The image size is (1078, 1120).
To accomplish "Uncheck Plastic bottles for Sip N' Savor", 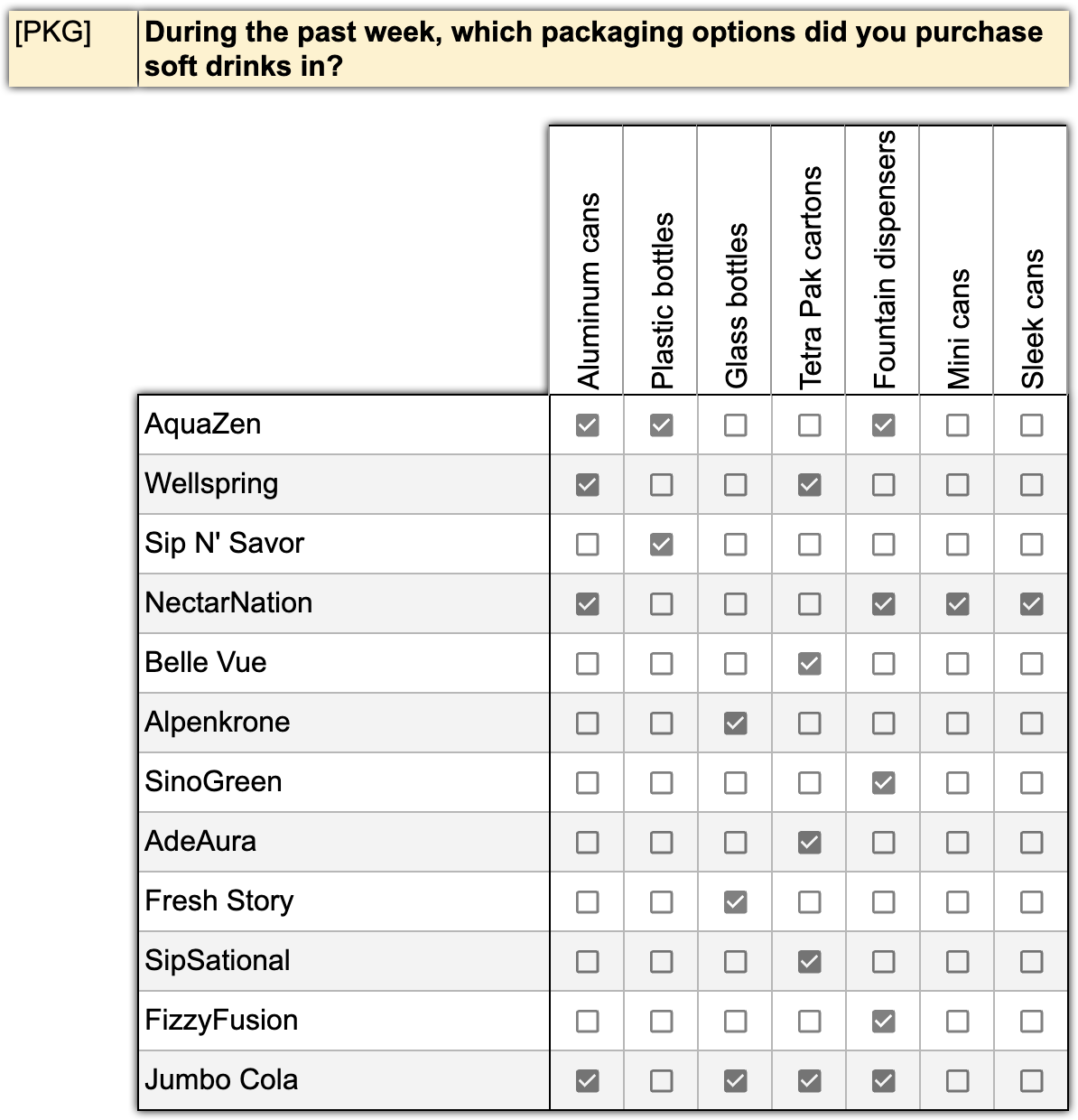I will (x=661, y=544).
